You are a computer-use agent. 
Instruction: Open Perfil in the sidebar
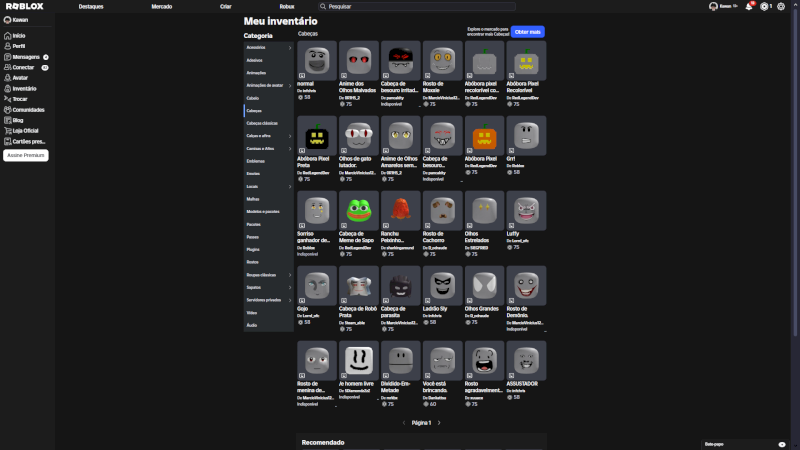tap(19, 46)
